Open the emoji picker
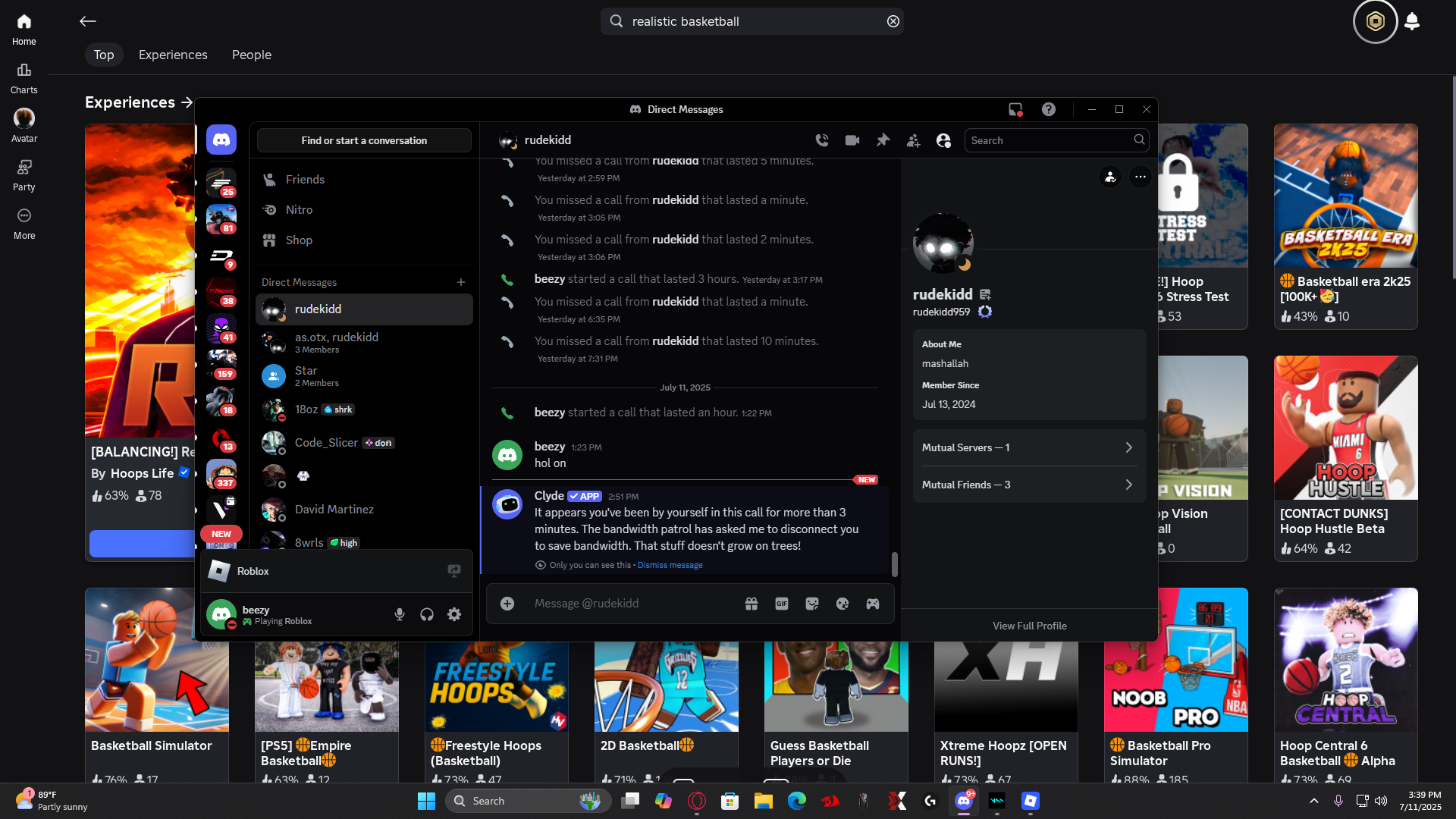This screenshot has height=819, width=1456. click(843, 604)
